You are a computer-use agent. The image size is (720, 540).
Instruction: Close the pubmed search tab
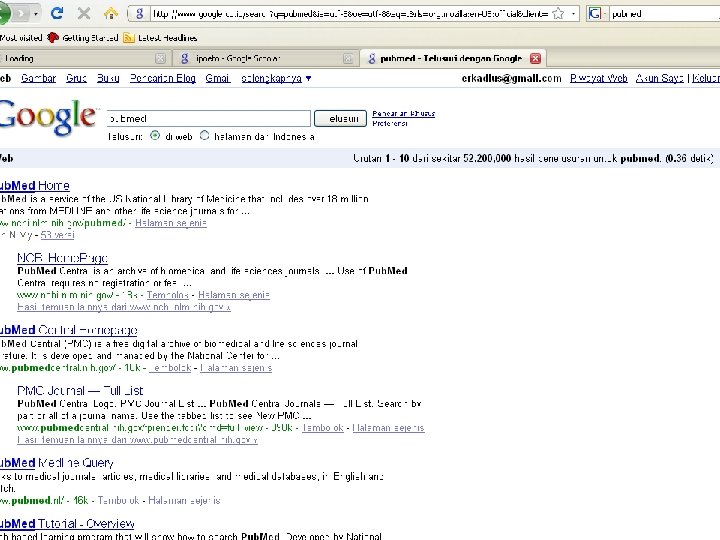535,58
